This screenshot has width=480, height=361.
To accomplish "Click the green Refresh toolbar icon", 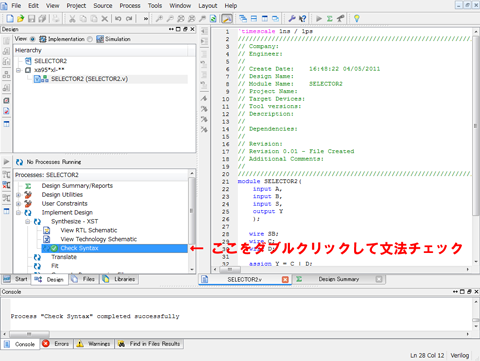I will 213,19.
